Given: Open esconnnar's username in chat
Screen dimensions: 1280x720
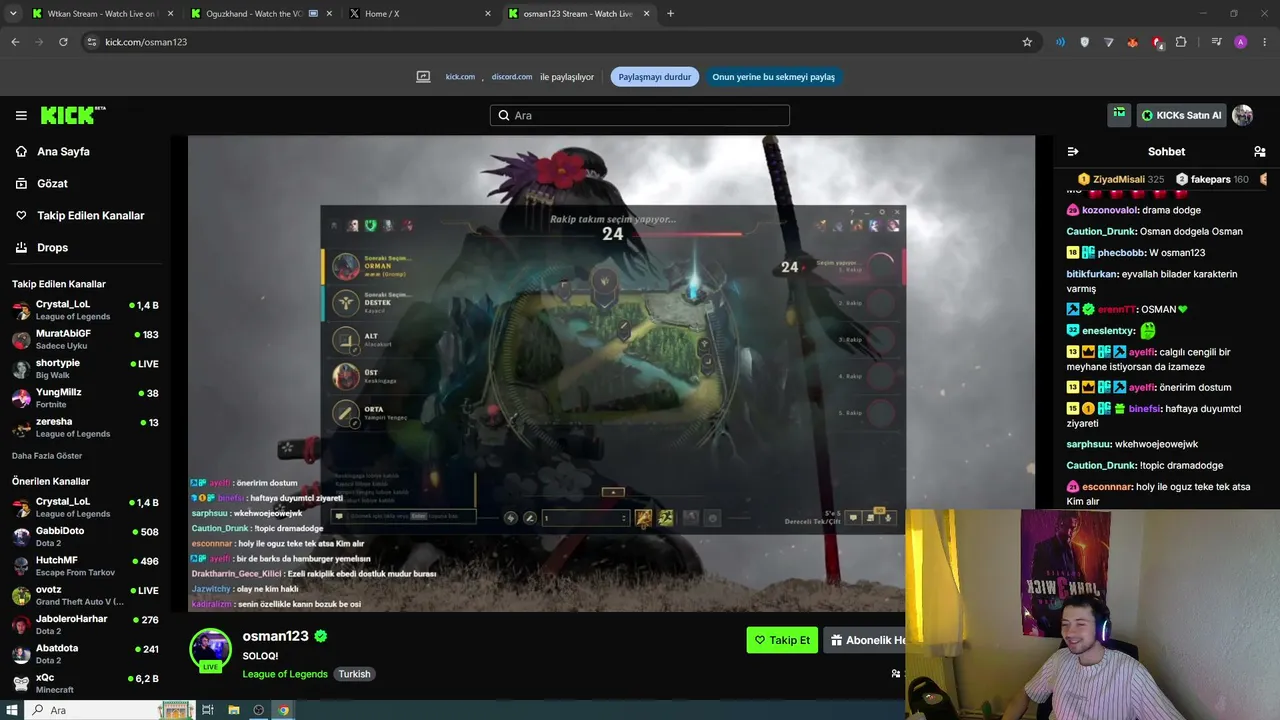Looking at the screenshot, I should (1107, 487).
